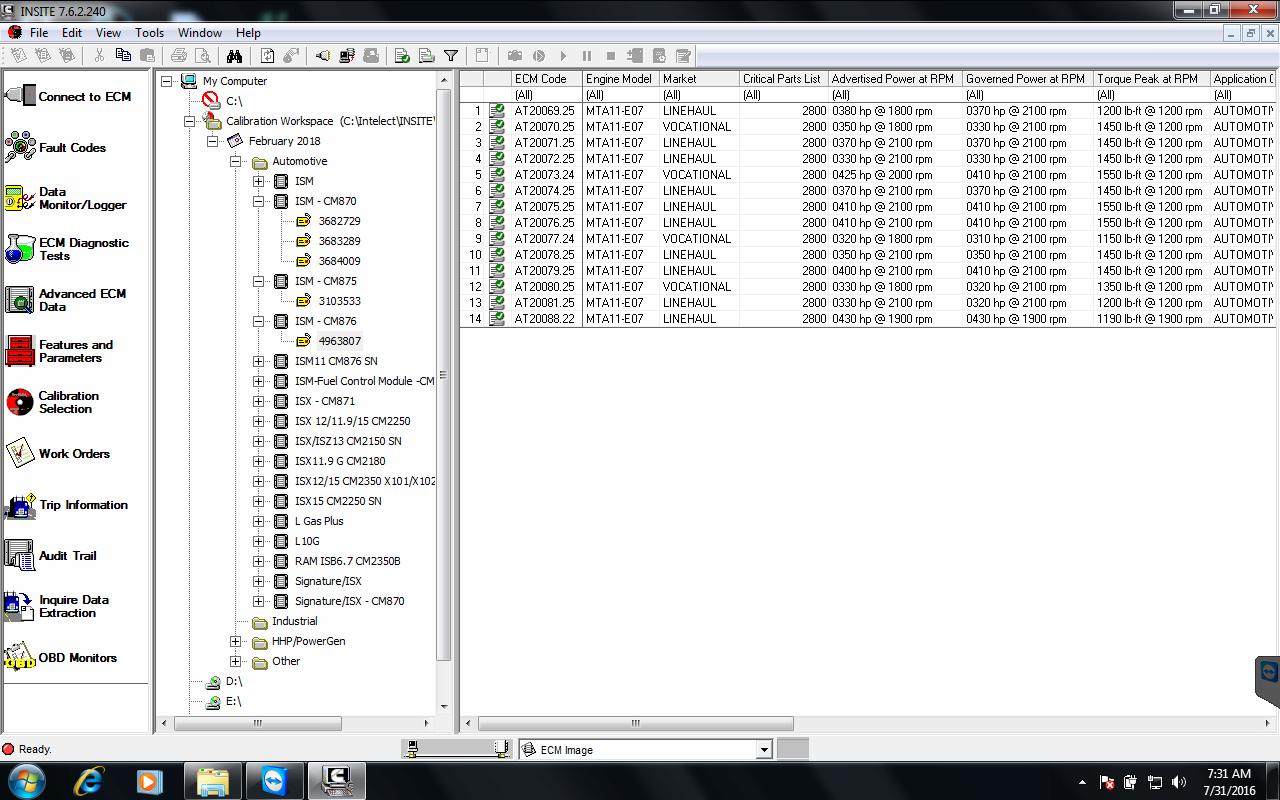Viewport: 1280px width, 800px height.
Task: Collapse the Calibration Workspace node
Action: click(x=190, y=121)
